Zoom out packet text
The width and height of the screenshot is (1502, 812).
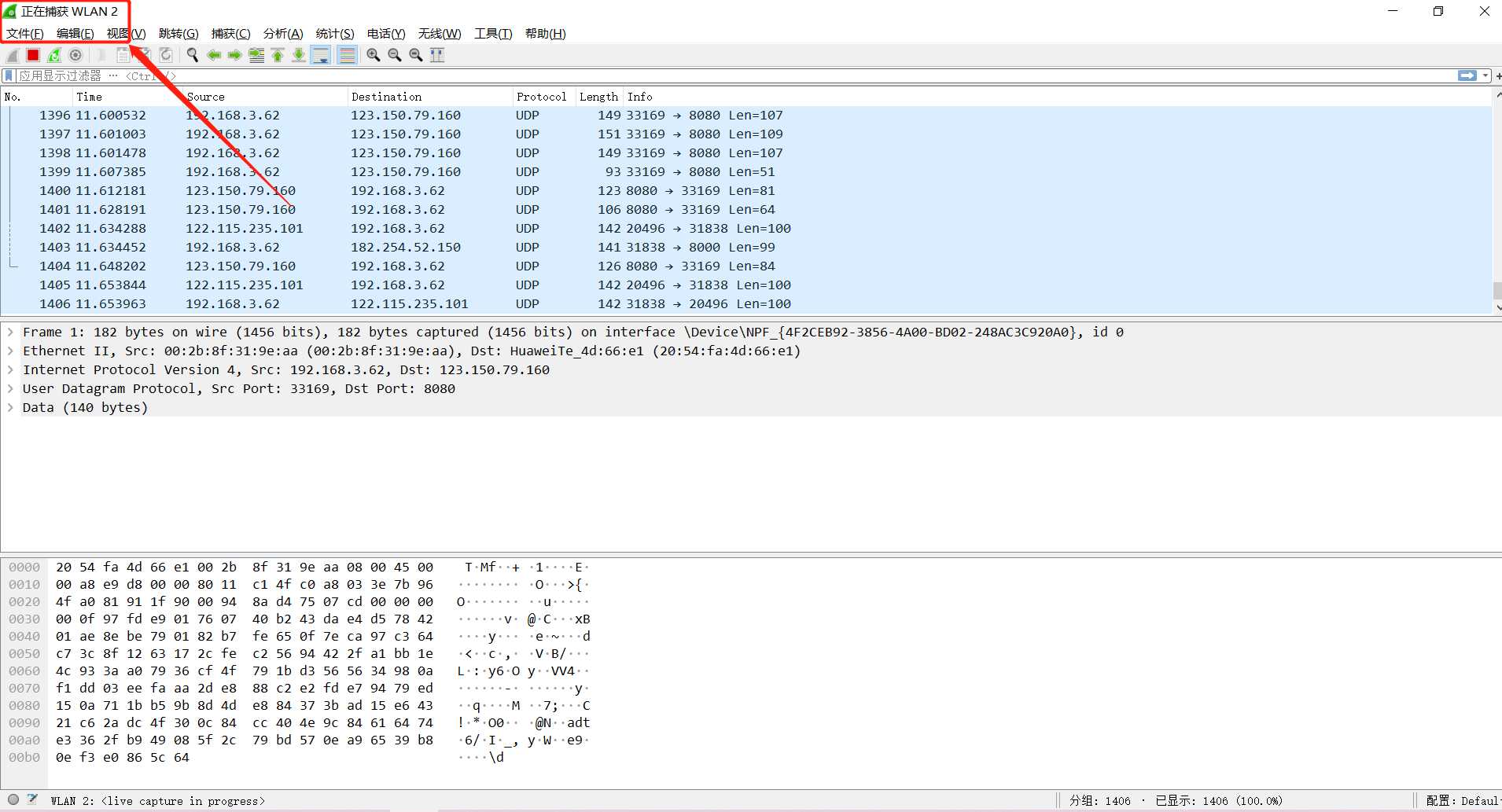tap(395, 55)
